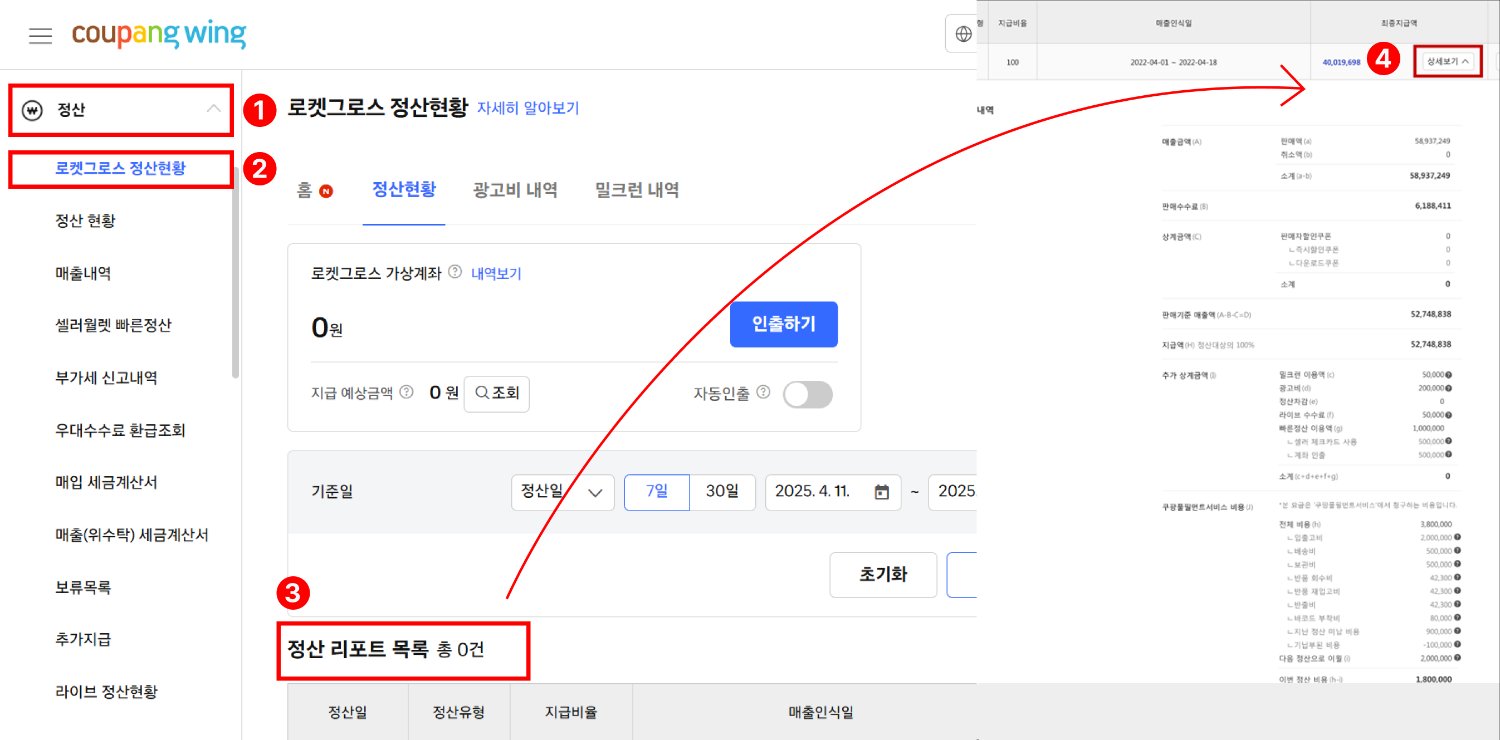Switch to the 밀크런 내역 tab

click(637, 190)
